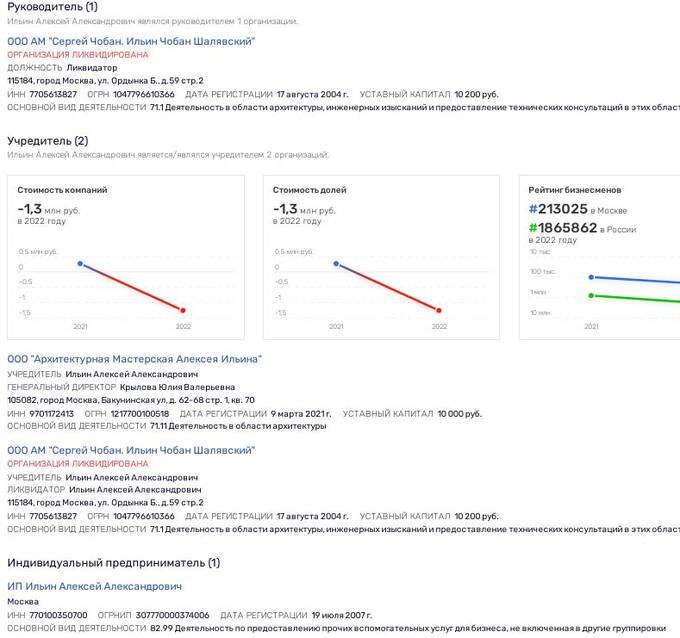Click 2021 blue point in Стоимость компаний chart

[x=79, y=264]
